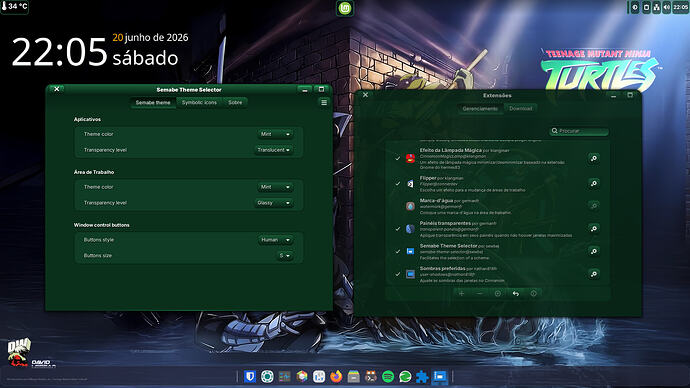
Task: Switch to Download tab in Extensões
Action: point(521,108)
